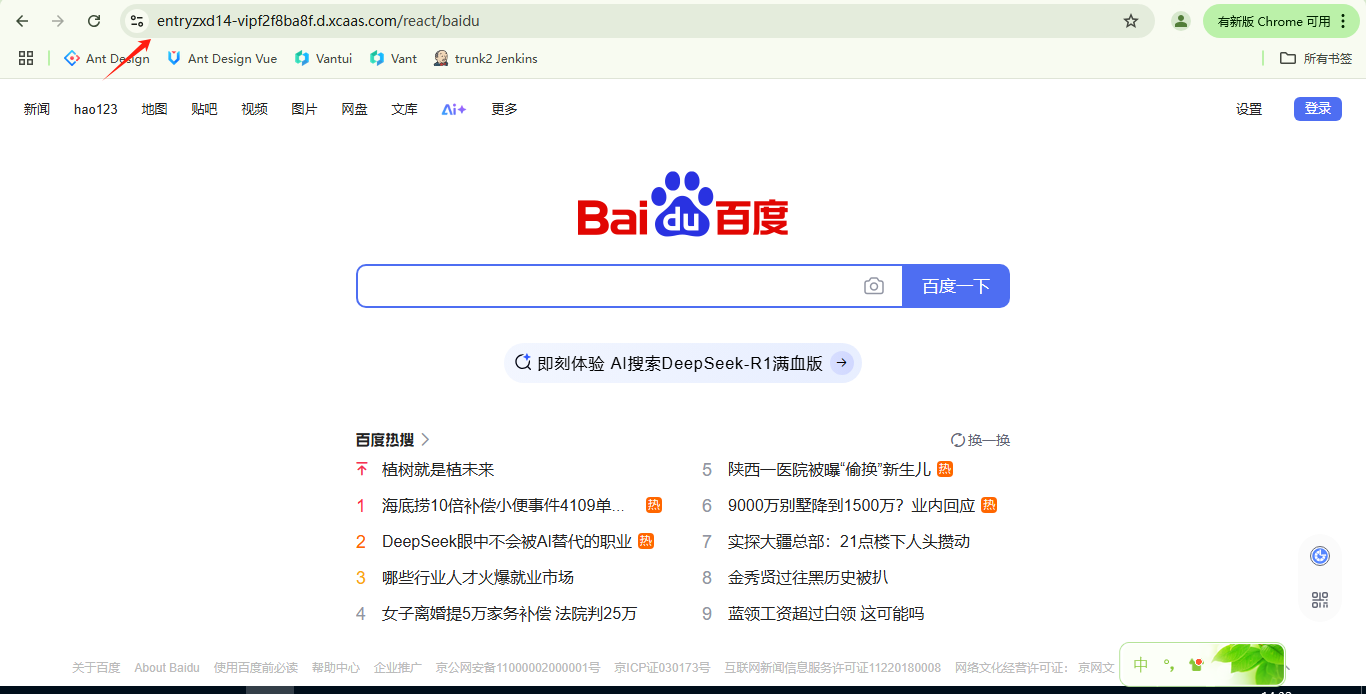Try AI搜索DeepSeek-R1满血版 pill button
This screenshot has height=694, width=1366.
[683, 363]
